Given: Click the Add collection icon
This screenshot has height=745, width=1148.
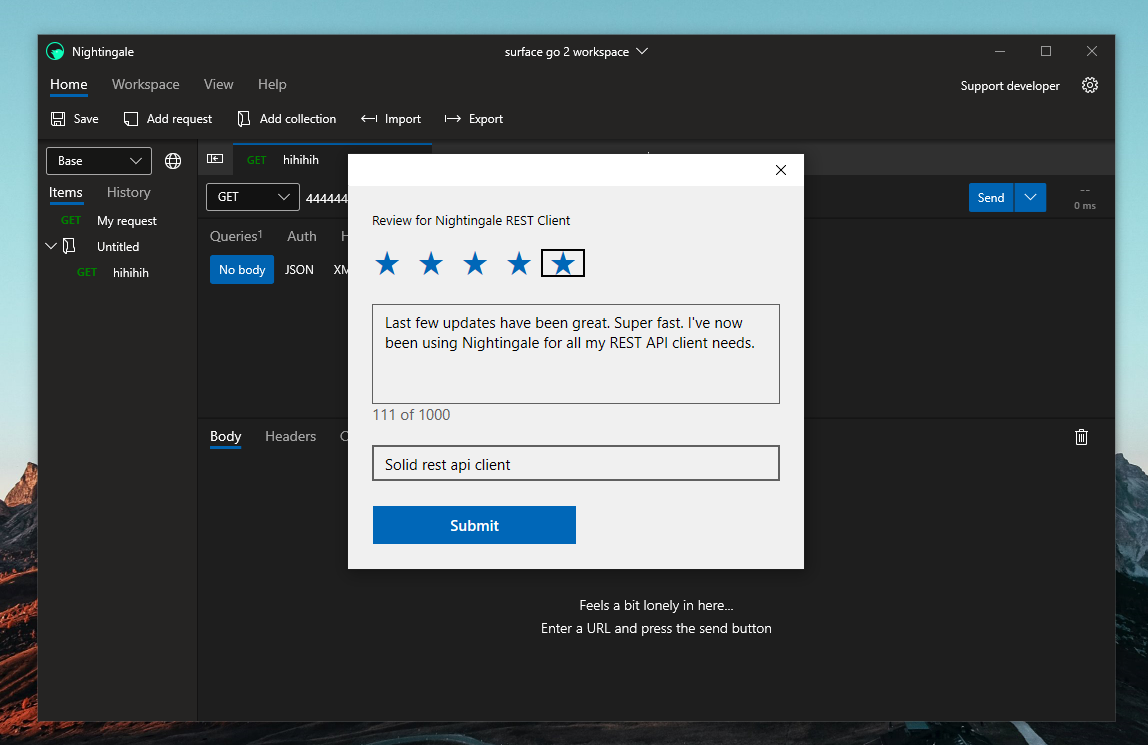Looking at the screenshot, I should click(243, 118).
